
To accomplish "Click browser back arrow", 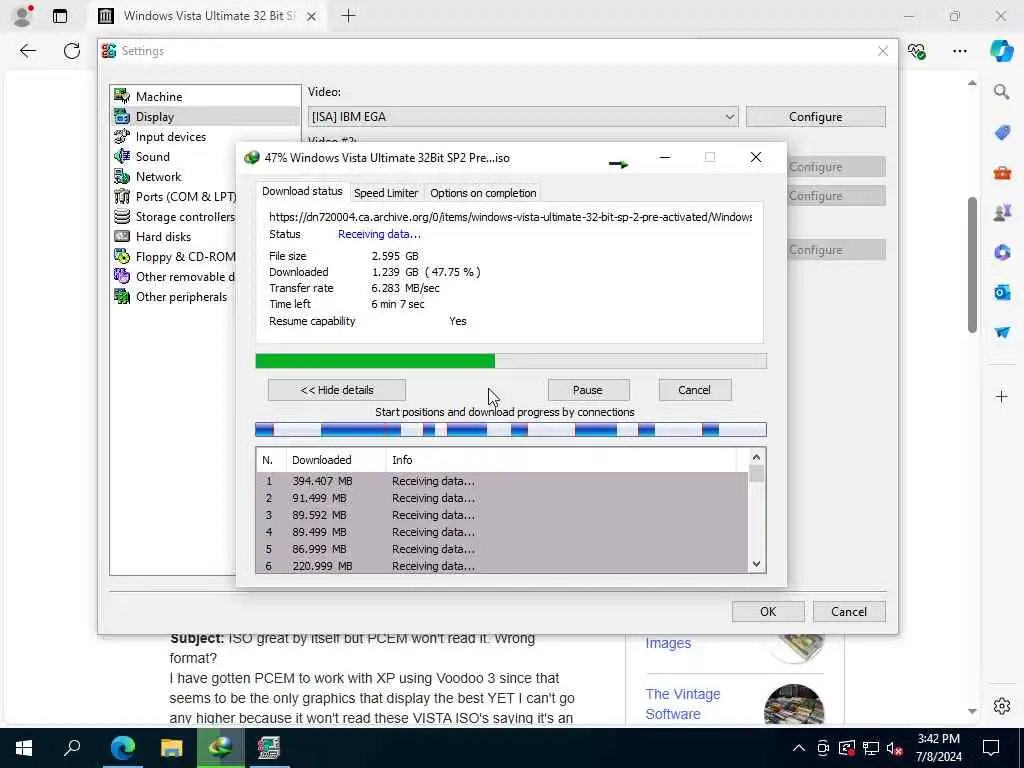I will (27, 51).
